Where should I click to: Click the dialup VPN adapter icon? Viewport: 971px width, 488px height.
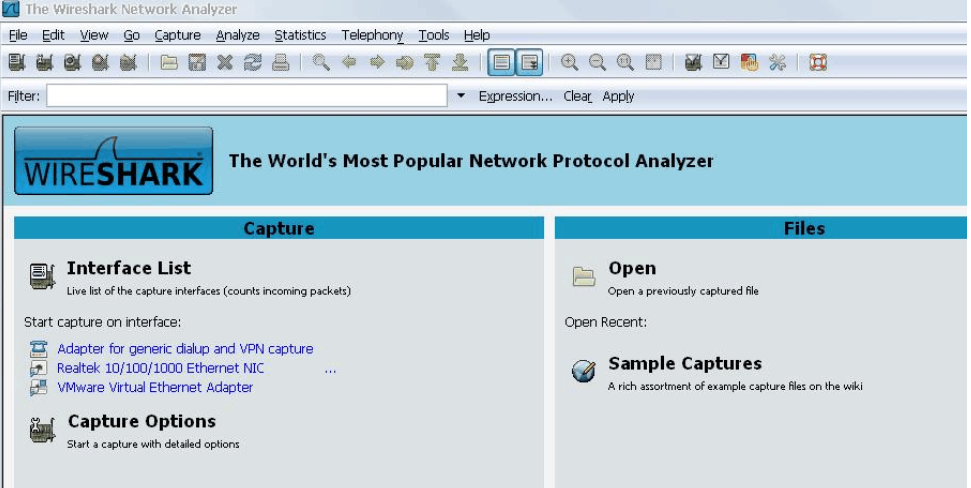tap(38, 349)
